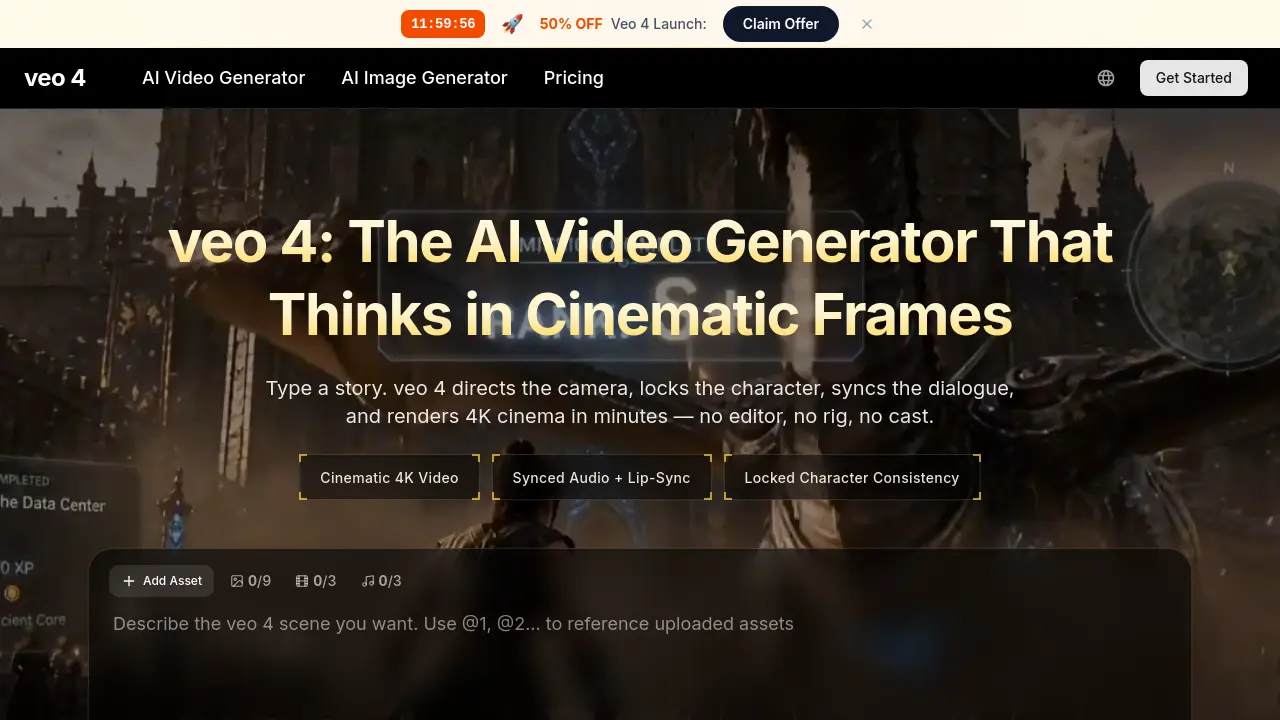Dismiss the promo banner with X
1280x720 pixels.
[x=867, y=24]
